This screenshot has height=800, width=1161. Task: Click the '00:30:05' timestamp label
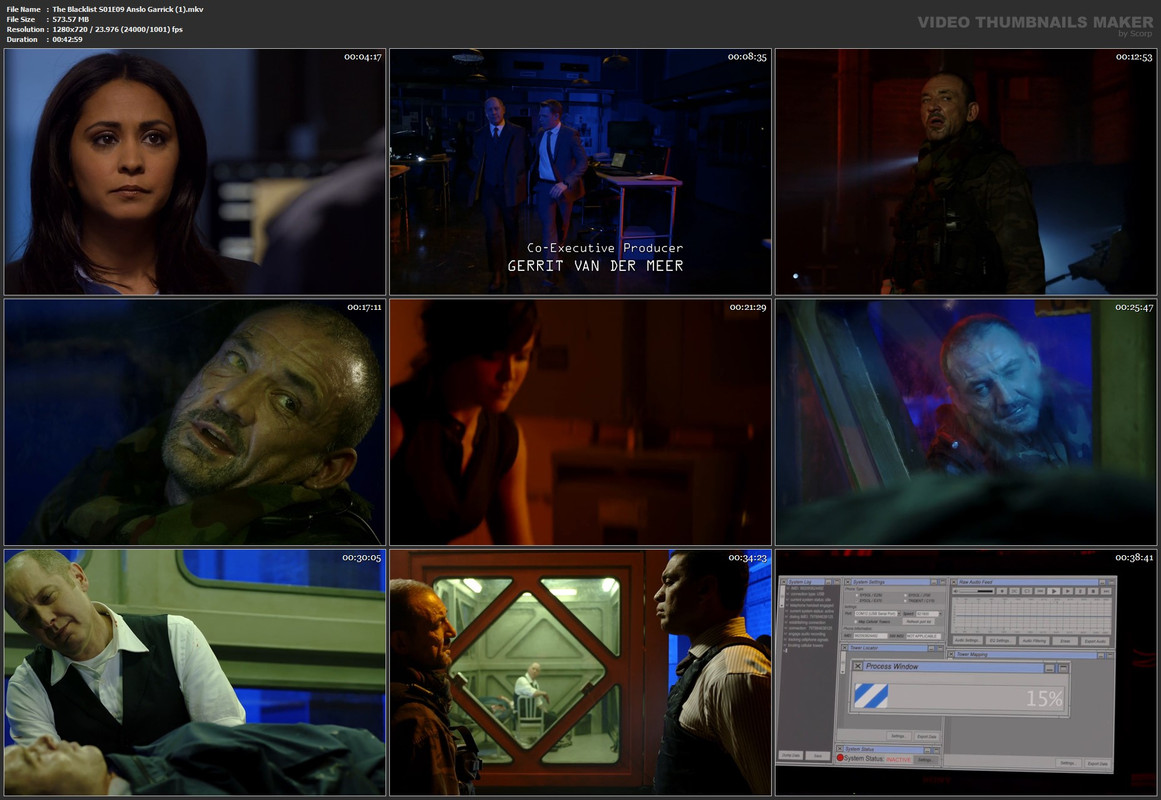tap(361, 558)
